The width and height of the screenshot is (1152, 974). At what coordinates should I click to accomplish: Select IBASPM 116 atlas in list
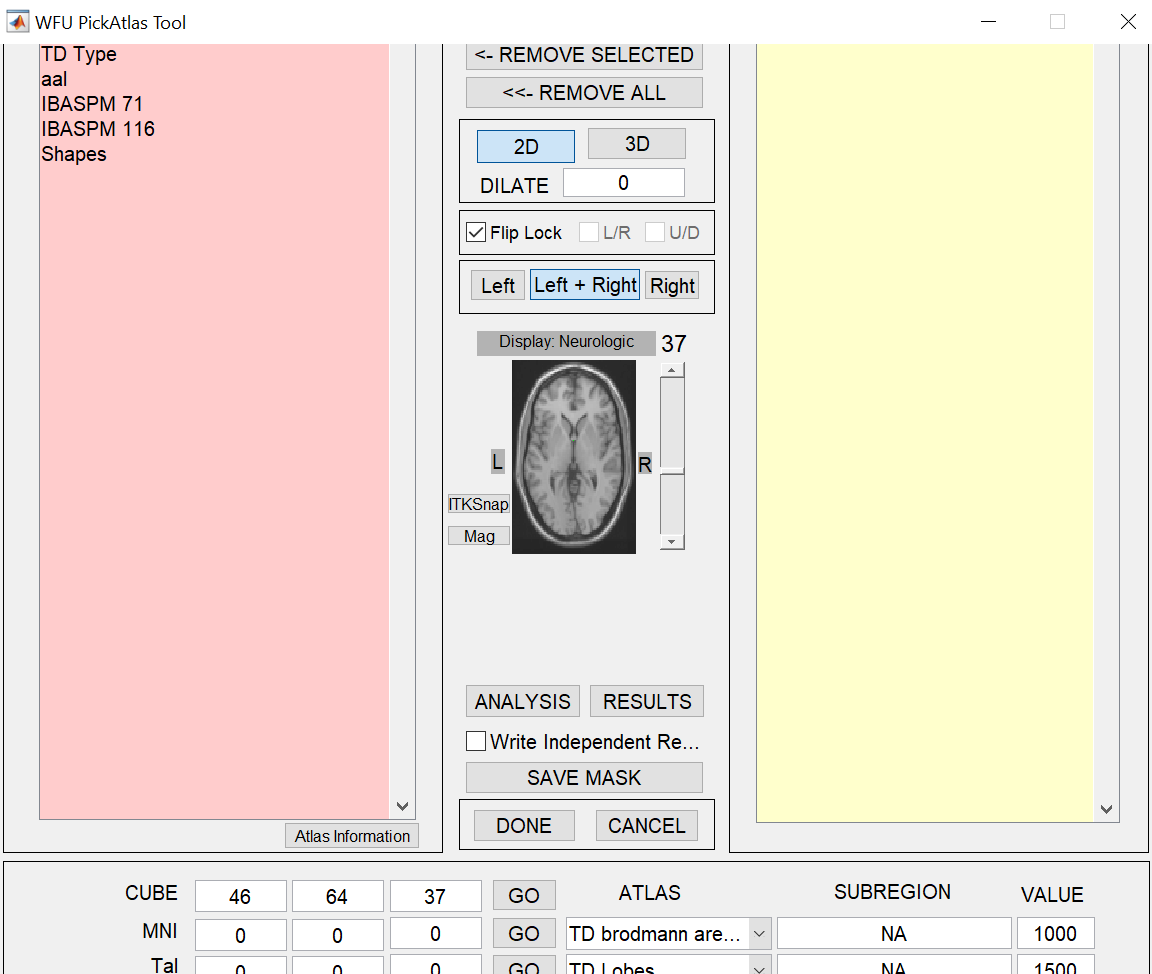98,129
